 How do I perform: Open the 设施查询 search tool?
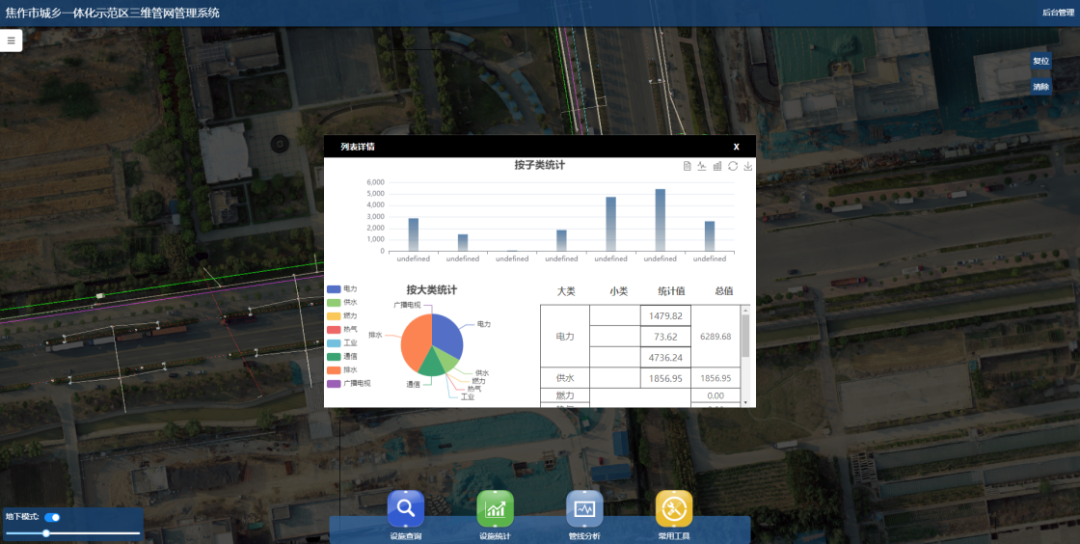(406, 509)
